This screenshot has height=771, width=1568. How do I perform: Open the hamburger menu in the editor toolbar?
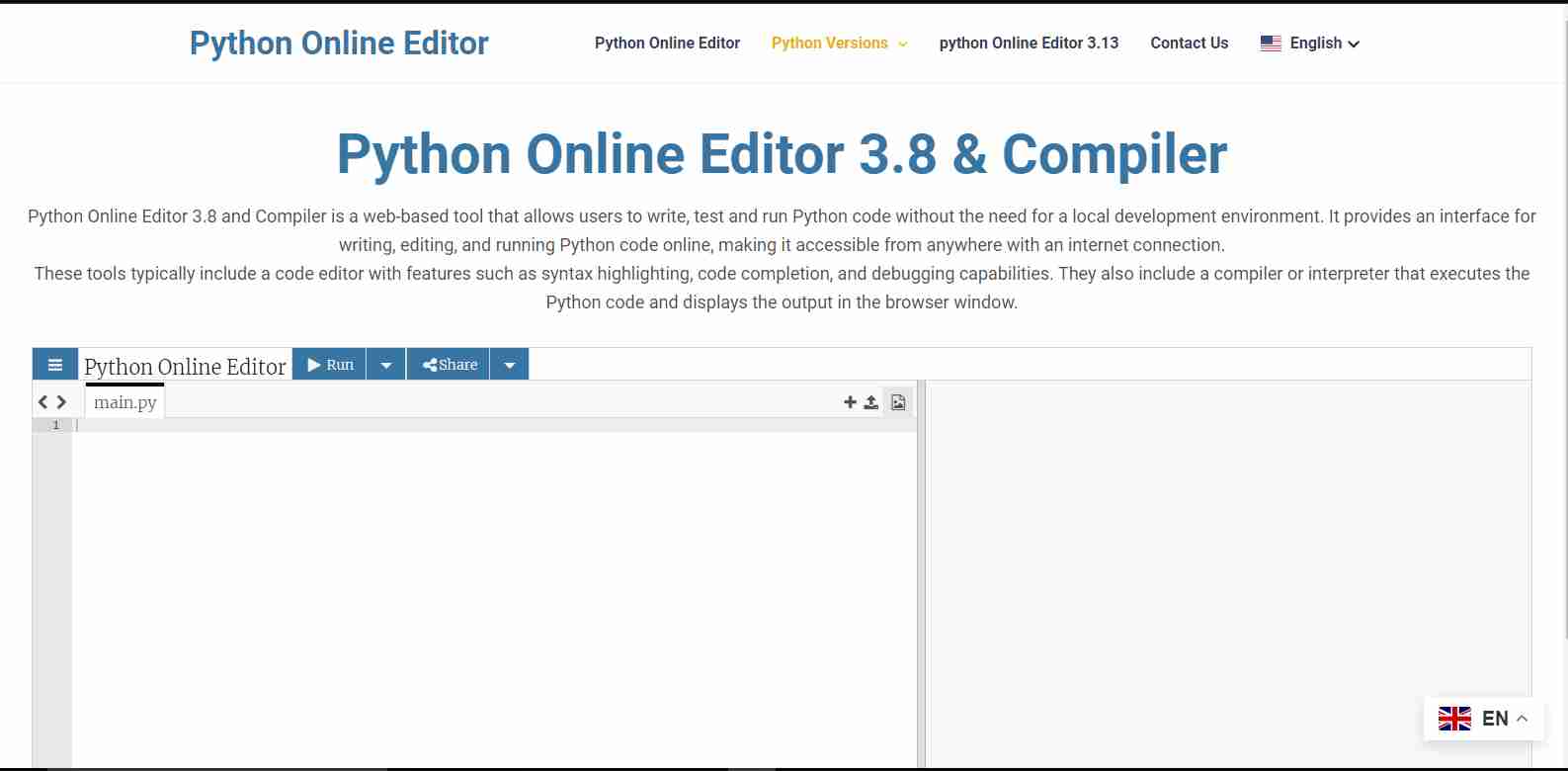click(55, 365)
